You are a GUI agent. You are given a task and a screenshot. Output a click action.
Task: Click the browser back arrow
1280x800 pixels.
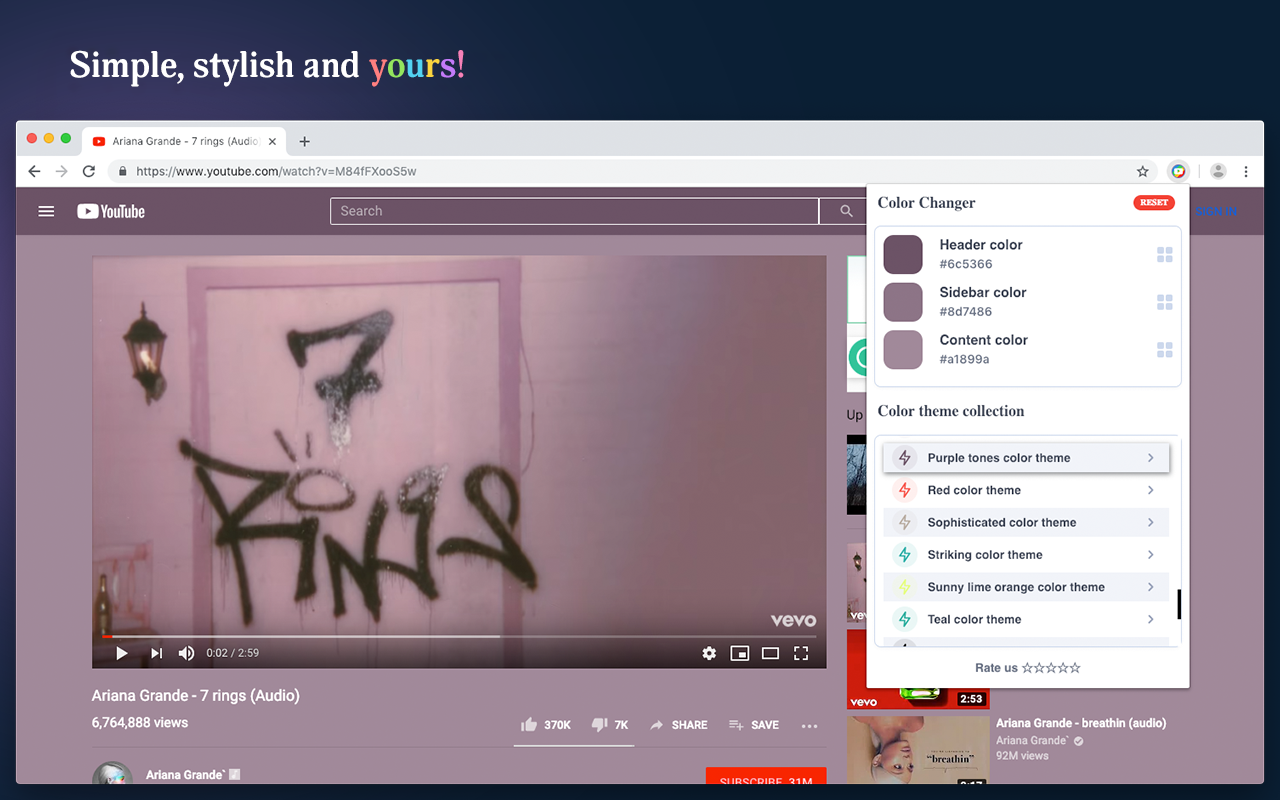pyautogui.click(x=34, y=171)
